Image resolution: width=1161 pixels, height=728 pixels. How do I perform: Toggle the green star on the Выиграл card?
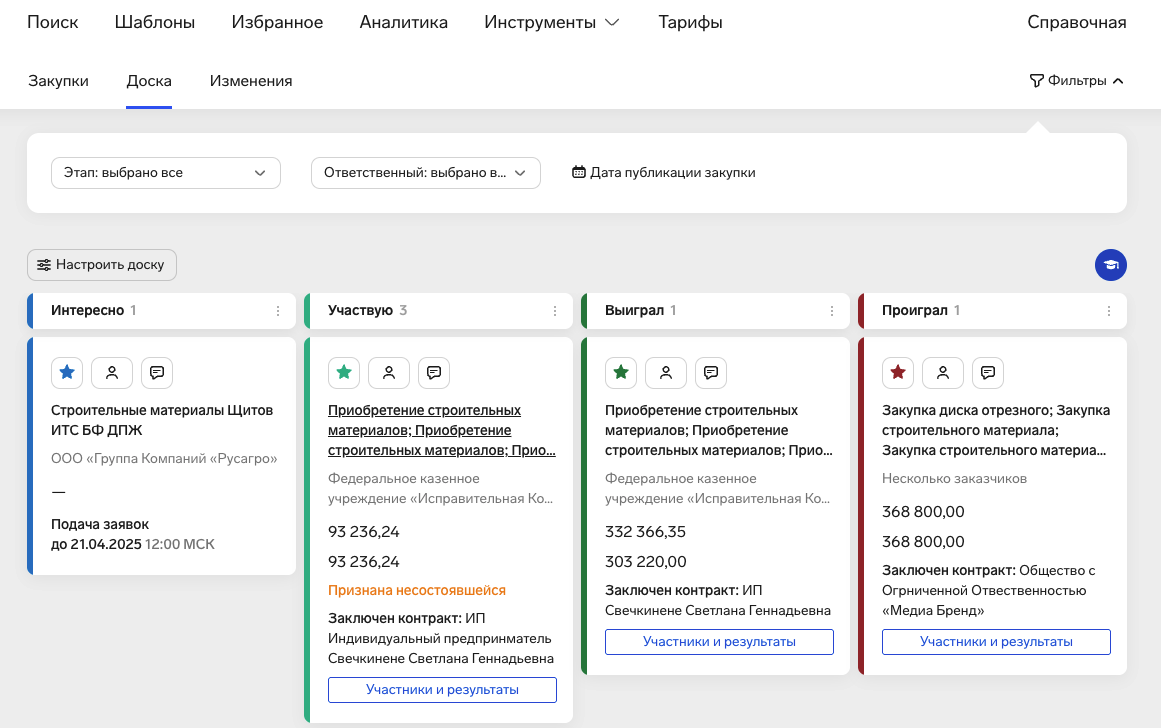[620, 372]
